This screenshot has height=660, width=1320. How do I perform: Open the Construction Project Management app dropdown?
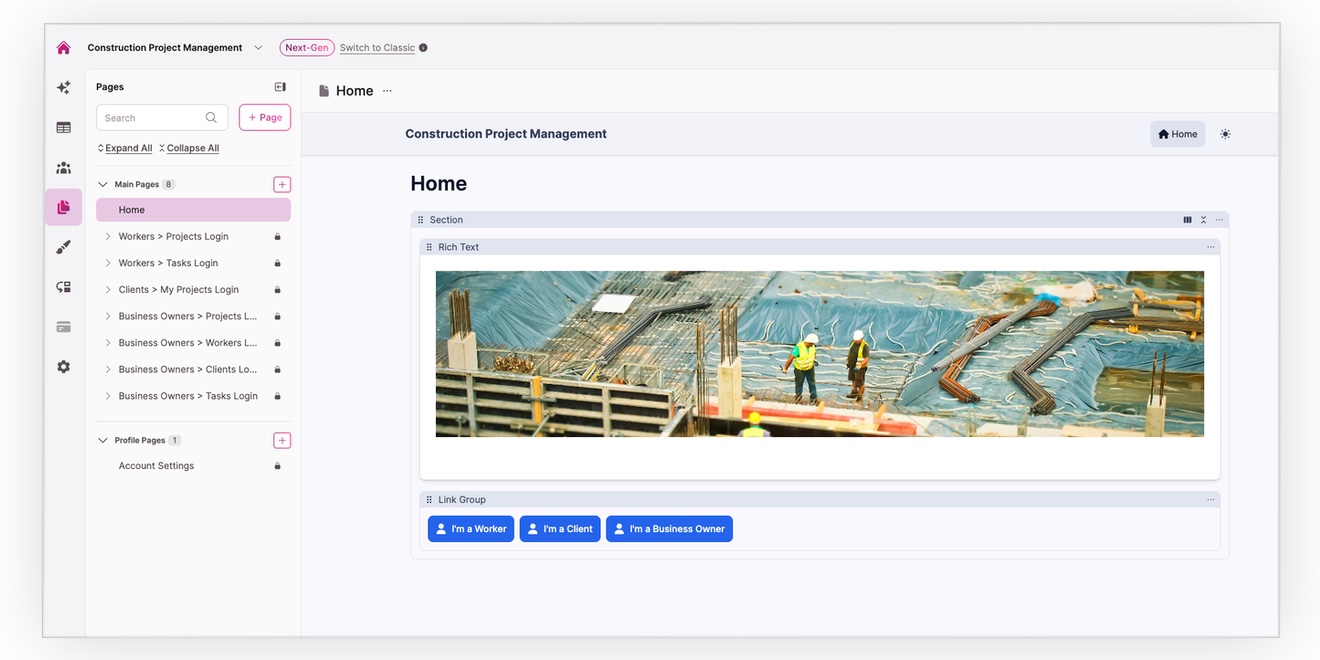point(258,48)
